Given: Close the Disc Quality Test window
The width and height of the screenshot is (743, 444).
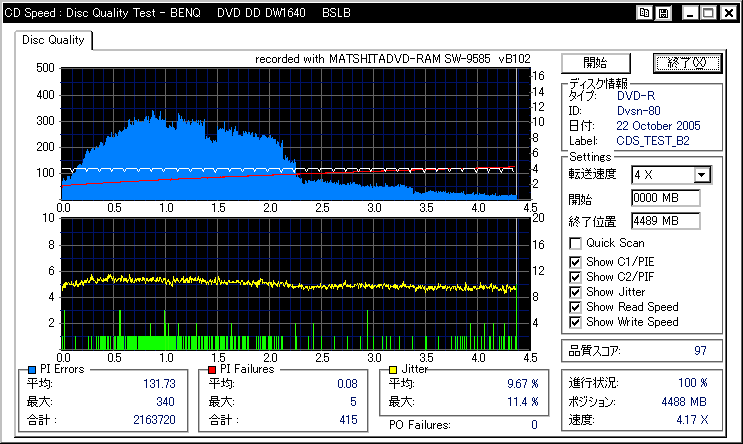Looking at the screenshot, I should (x=728, y=13).
